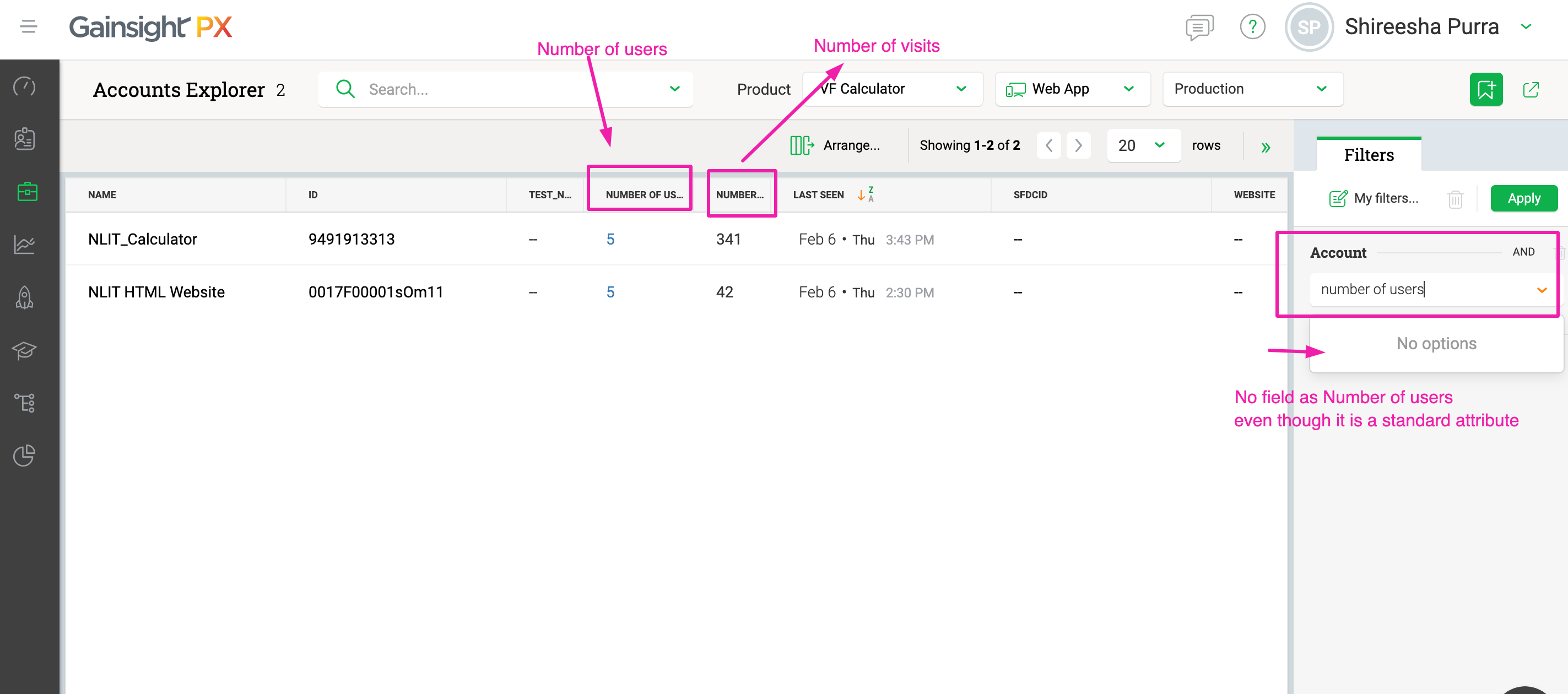Open the Web App channel dropdown

click(1073, 89)
